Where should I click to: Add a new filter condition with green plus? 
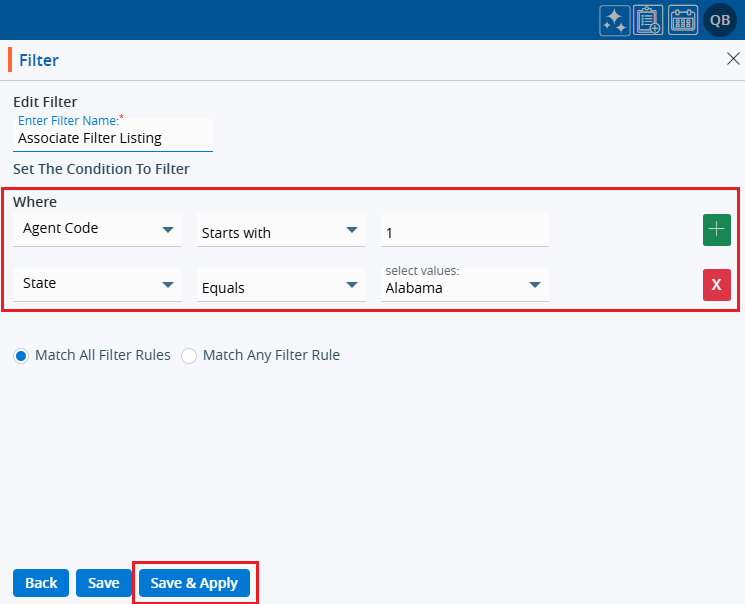(x=716, y=230)
